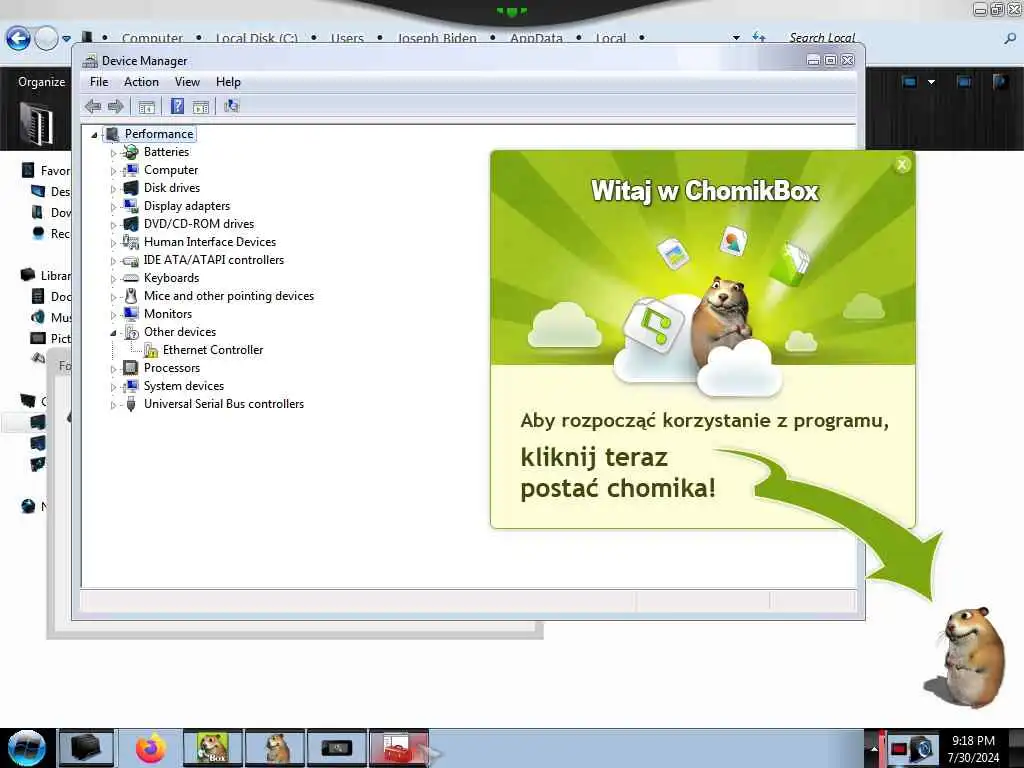The width and height of the screenshot is (1024, 768).
Task: Select the Computer tree label
Action: point(170,170)
